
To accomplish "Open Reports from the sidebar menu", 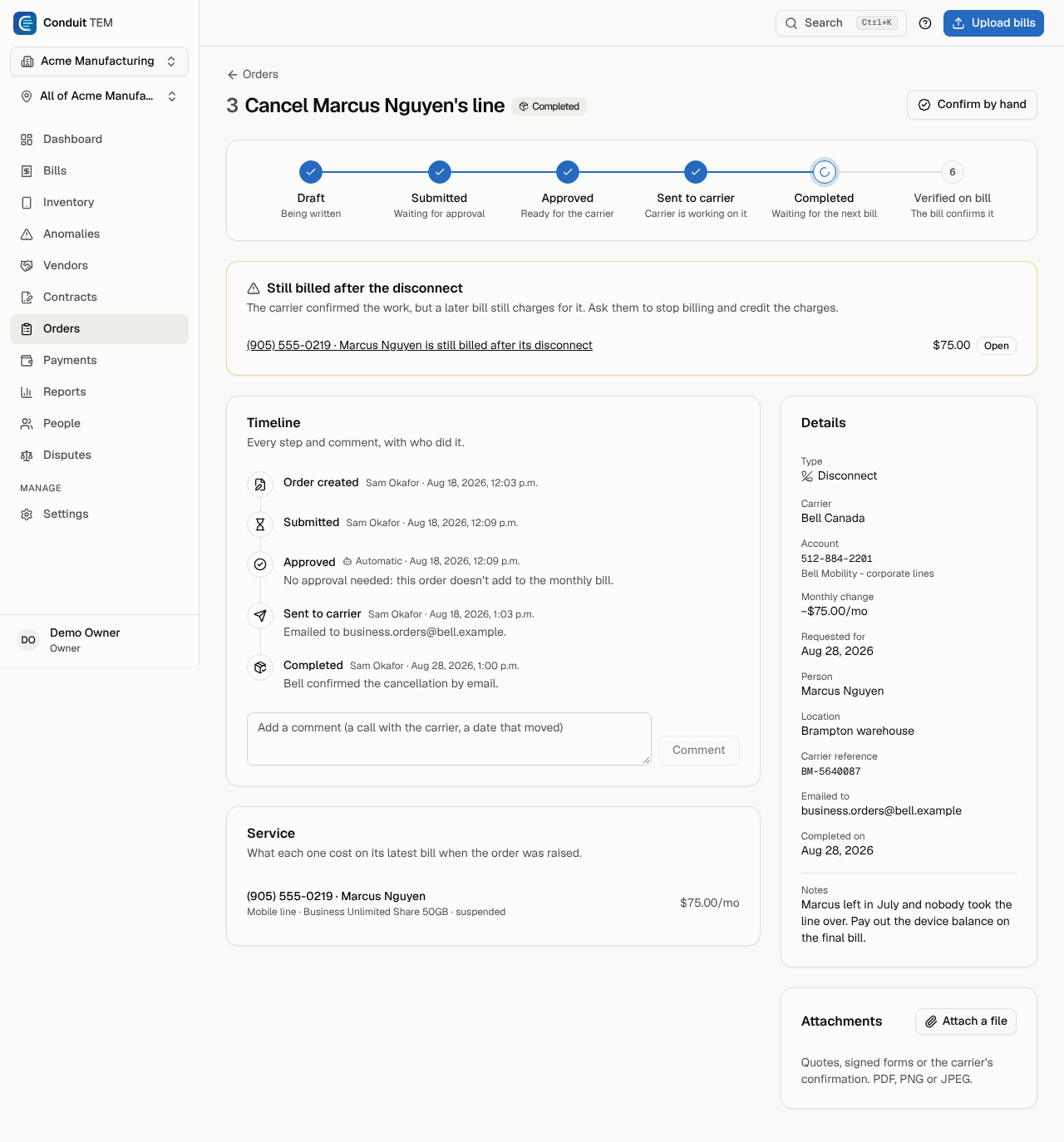I will [100, 392].
